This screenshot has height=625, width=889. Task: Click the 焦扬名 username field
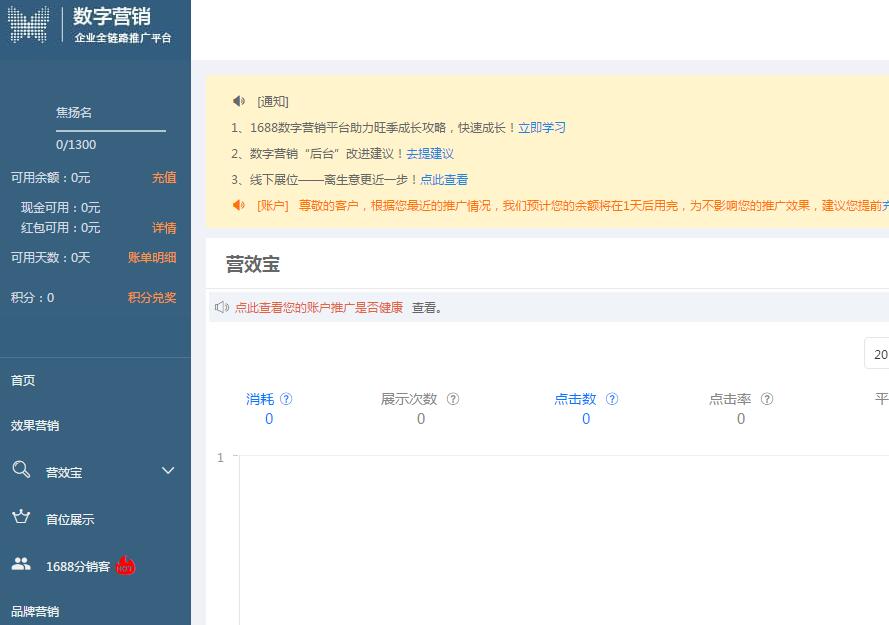75,112
